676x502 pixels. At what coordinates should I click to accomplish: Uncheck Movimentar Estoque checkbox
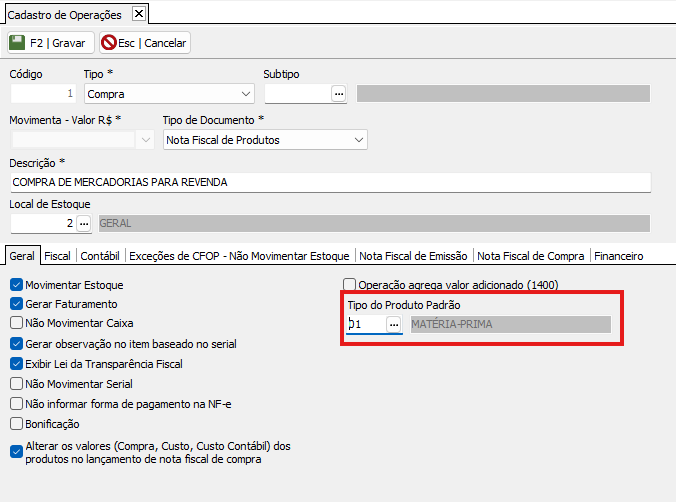click(16, 285)
